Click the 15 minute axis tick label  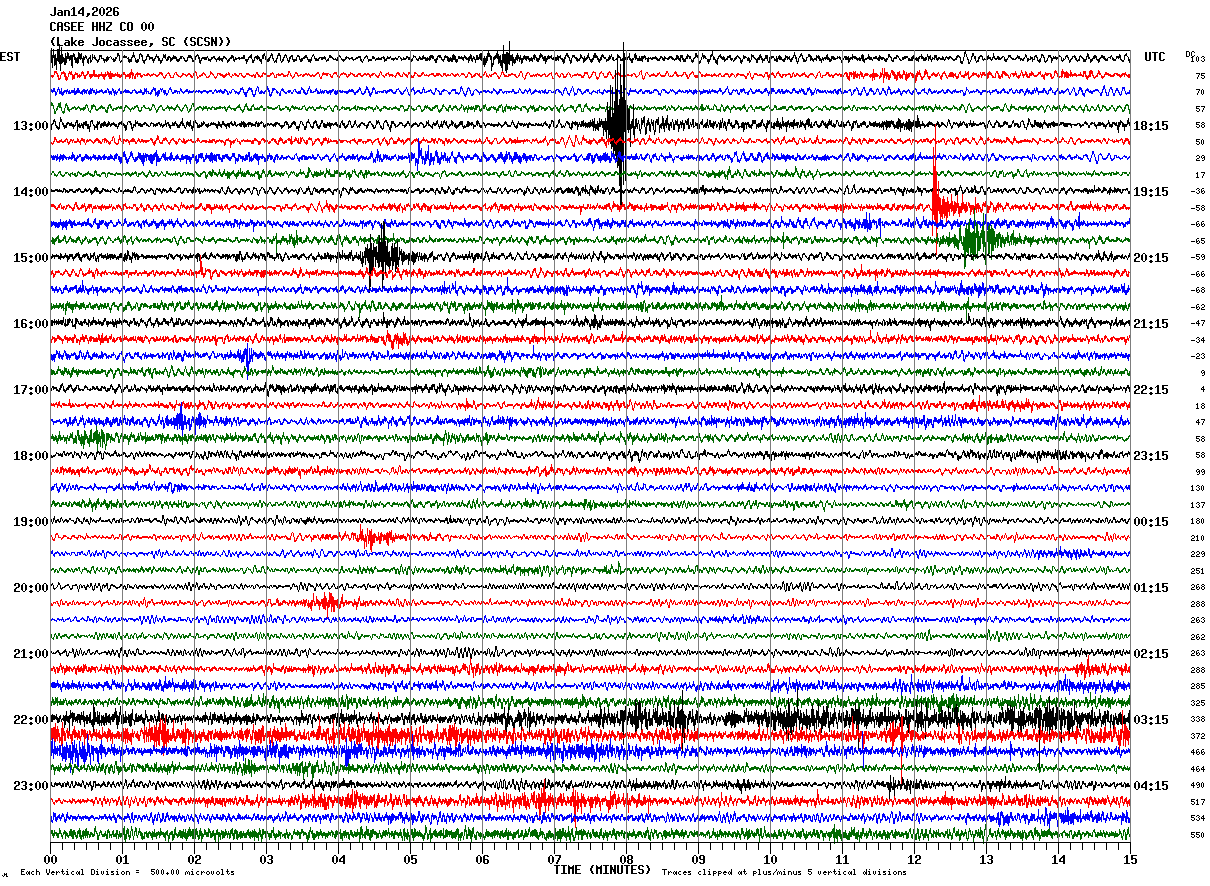pyautogui.click(x=1130, y=859)
